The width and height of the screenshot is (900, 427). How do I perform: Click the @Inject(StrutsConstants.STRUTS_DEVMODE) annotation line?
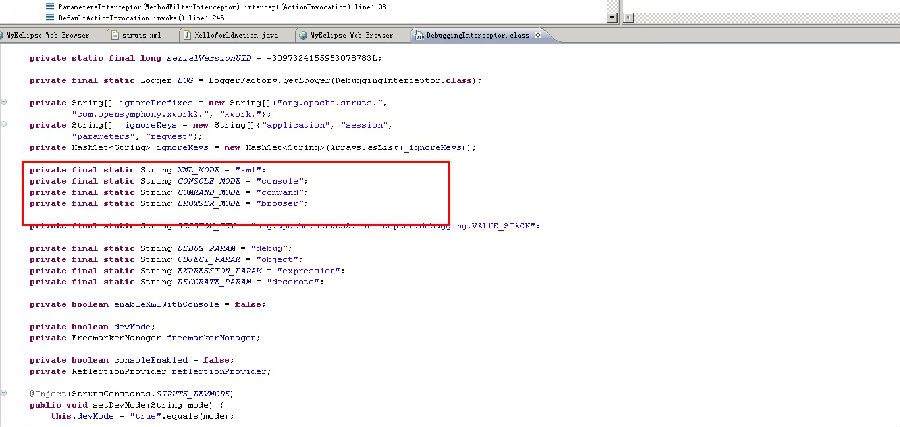(131, 394)
